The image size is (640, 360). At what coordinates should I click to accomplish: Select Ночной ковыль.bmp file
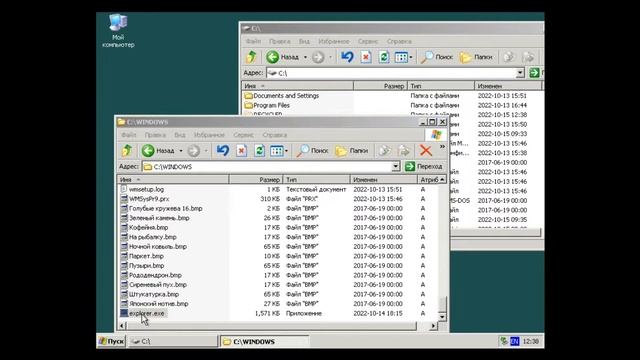click(x=158, y=247)
